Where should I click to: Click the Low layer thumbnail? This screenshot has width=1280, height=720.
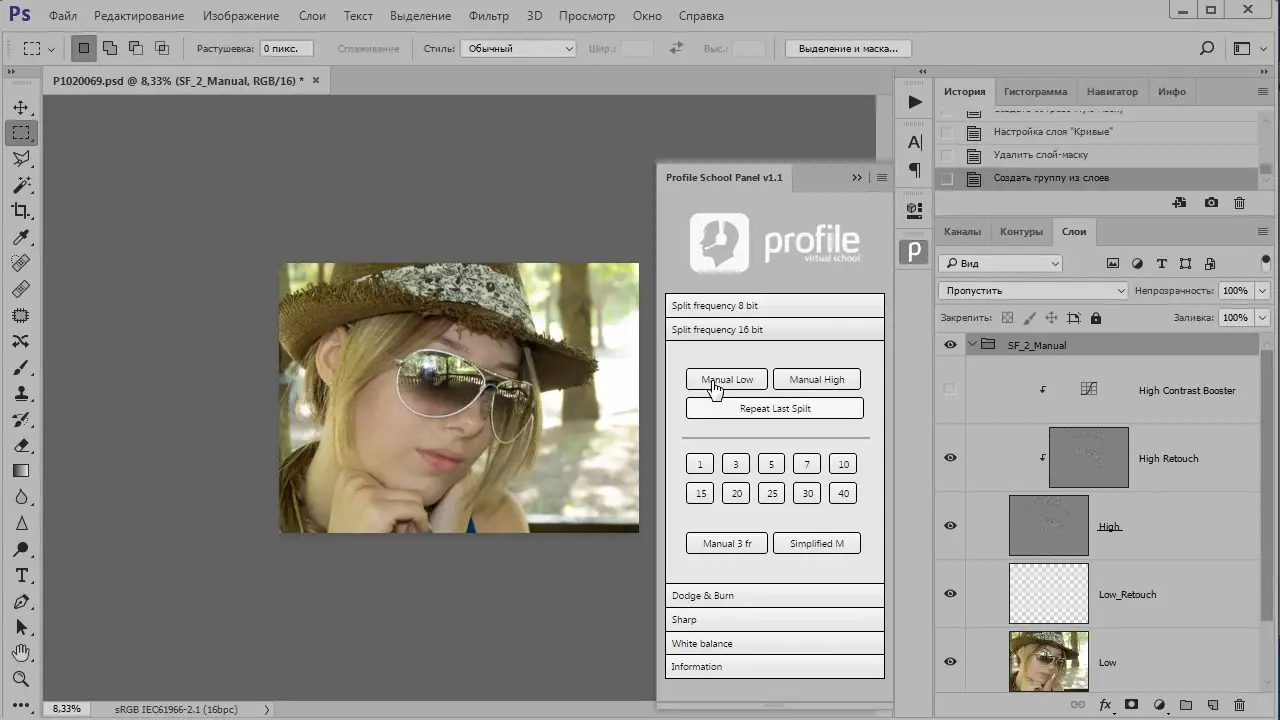point(1048,661)
